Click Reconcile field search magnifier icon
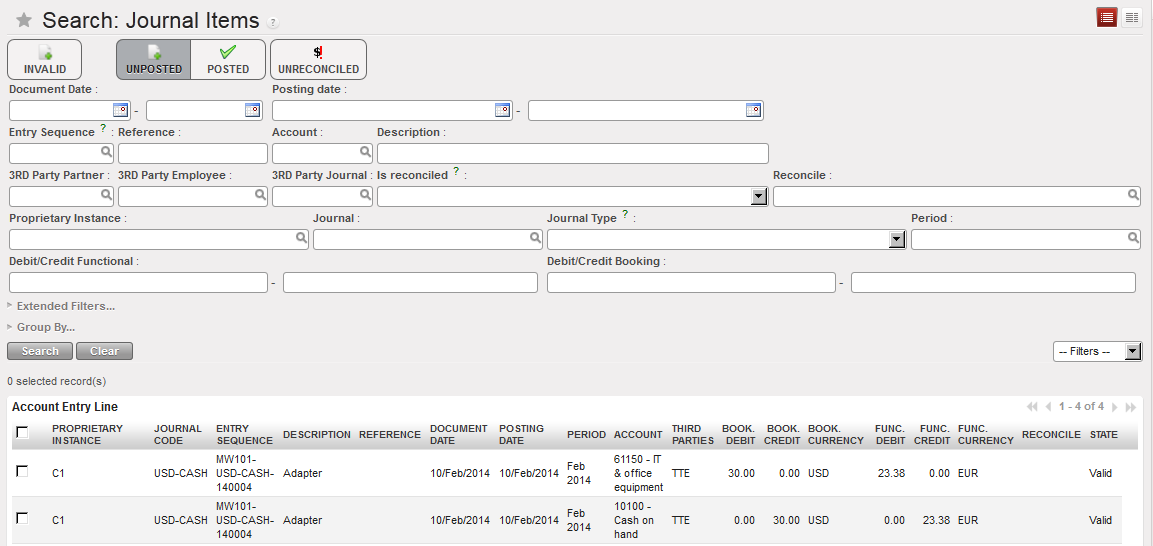The image size is (1153, 546). pos(1133,196)
